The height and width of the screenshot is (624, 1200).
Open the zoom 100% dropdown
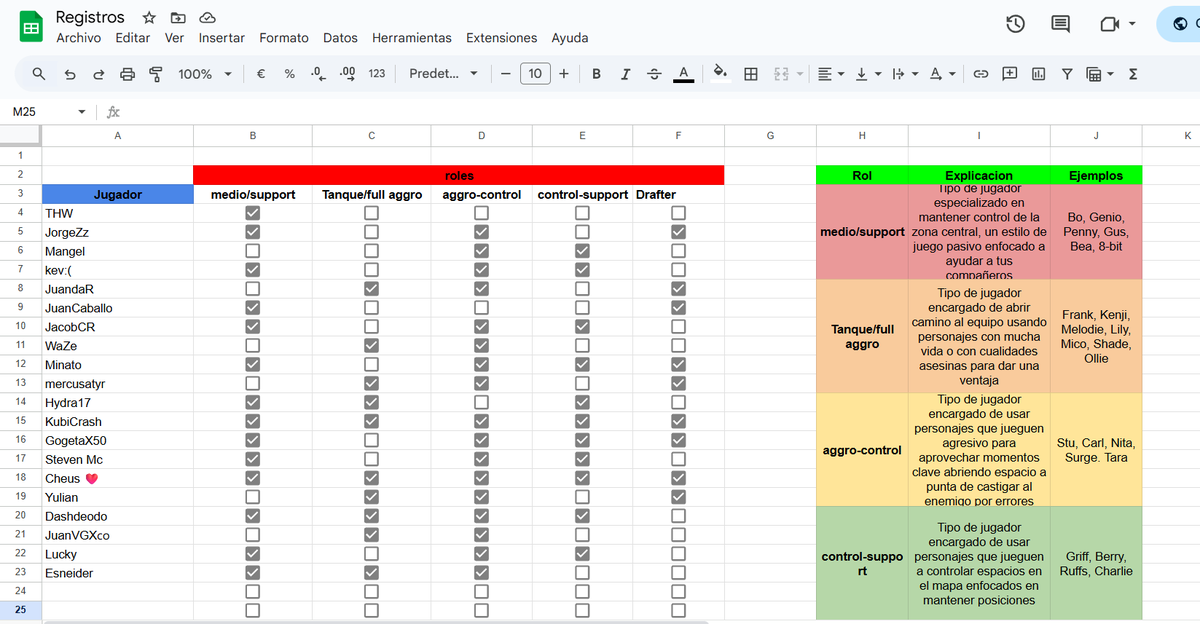205,74
